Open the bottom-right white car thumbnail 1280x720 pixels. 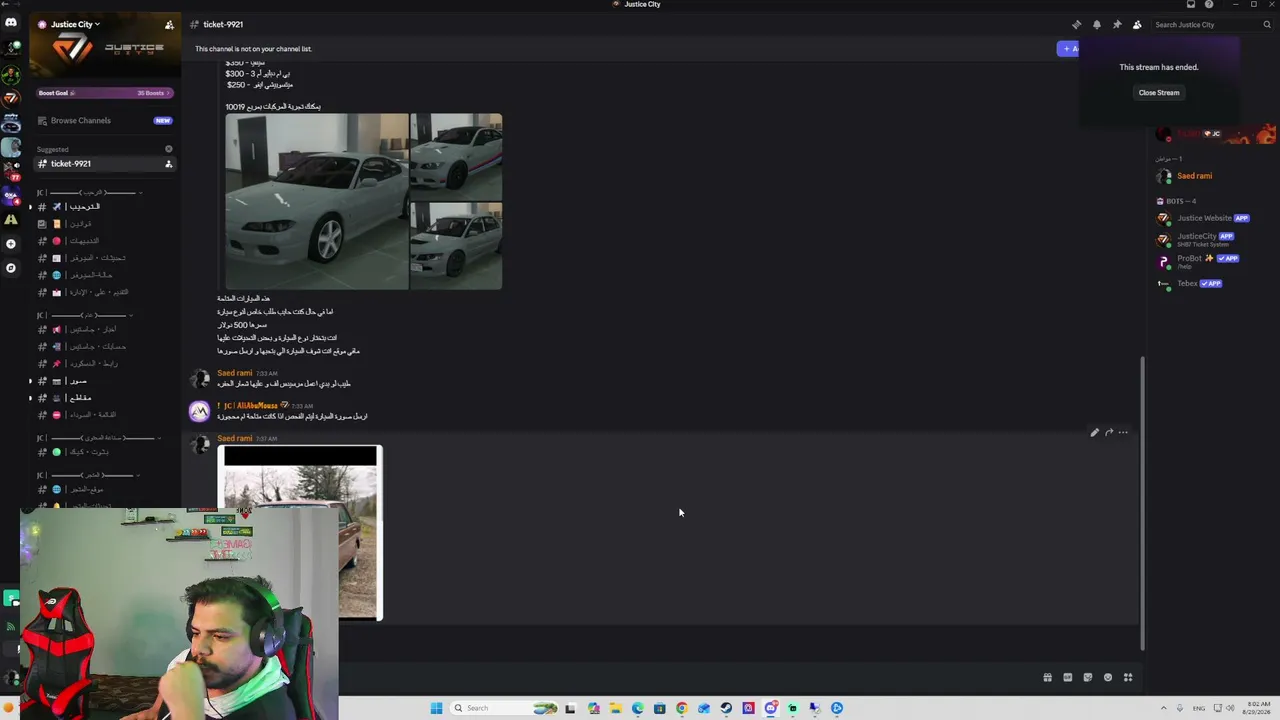(x=456, y=246)
